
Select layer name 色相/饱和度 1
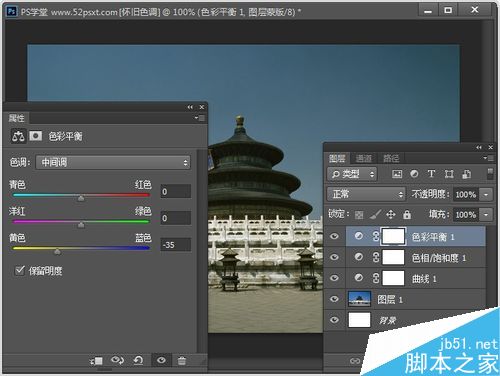(x=439, y=258)
